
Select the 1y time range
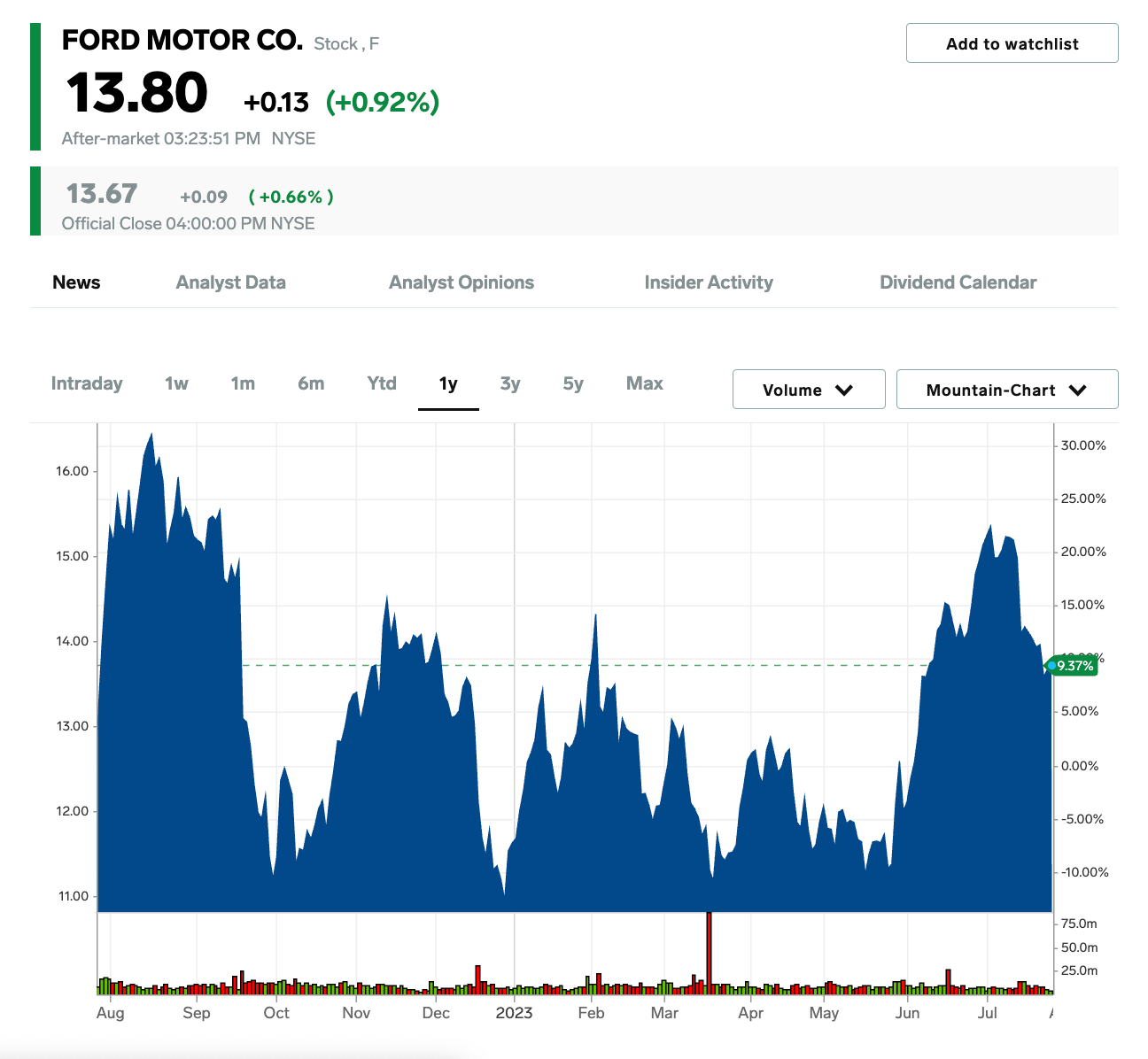[x=448, y=383]
